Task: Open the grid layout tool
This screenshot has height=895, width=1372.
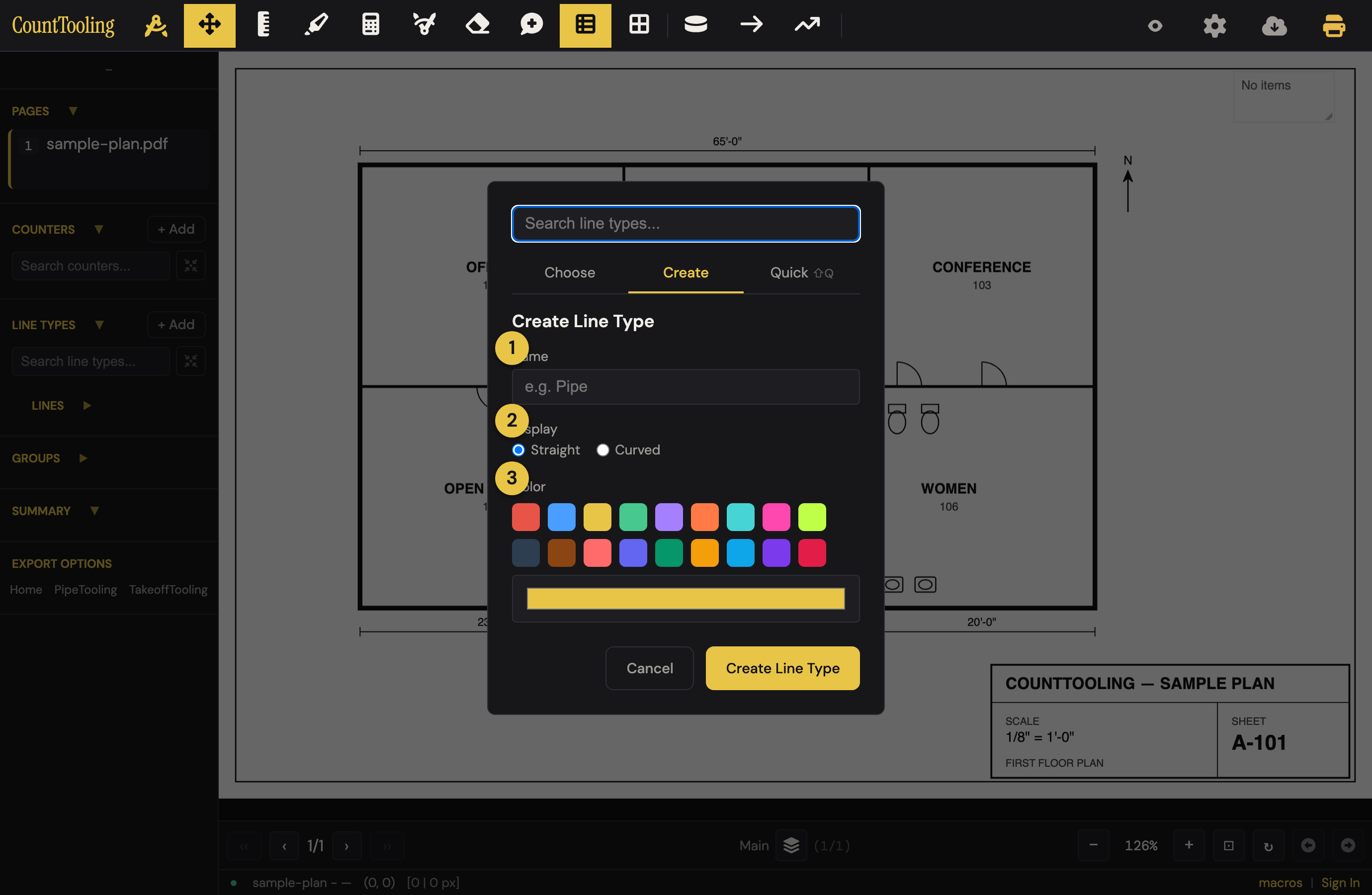Action: [x=639, y=25]
